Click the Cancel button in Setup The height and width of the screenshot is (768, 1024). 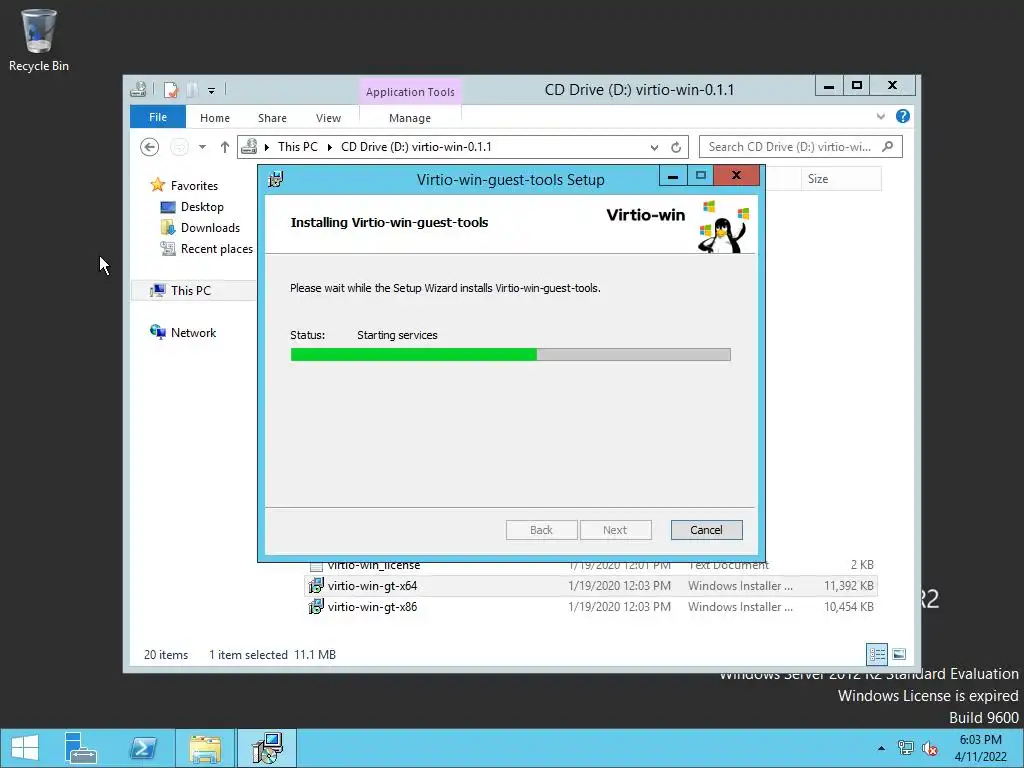pos(707,530)
